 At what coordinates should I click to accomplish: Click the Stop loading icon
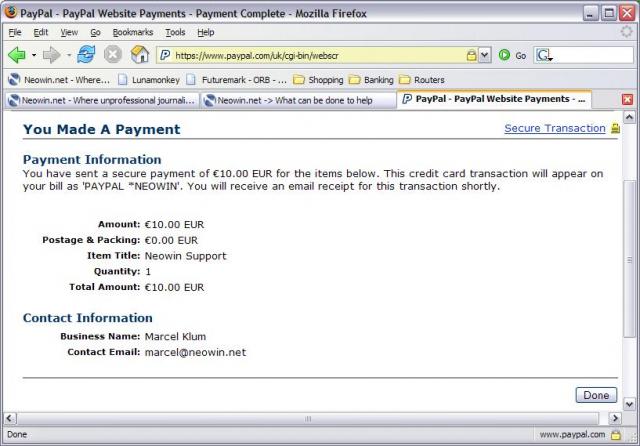113,54
